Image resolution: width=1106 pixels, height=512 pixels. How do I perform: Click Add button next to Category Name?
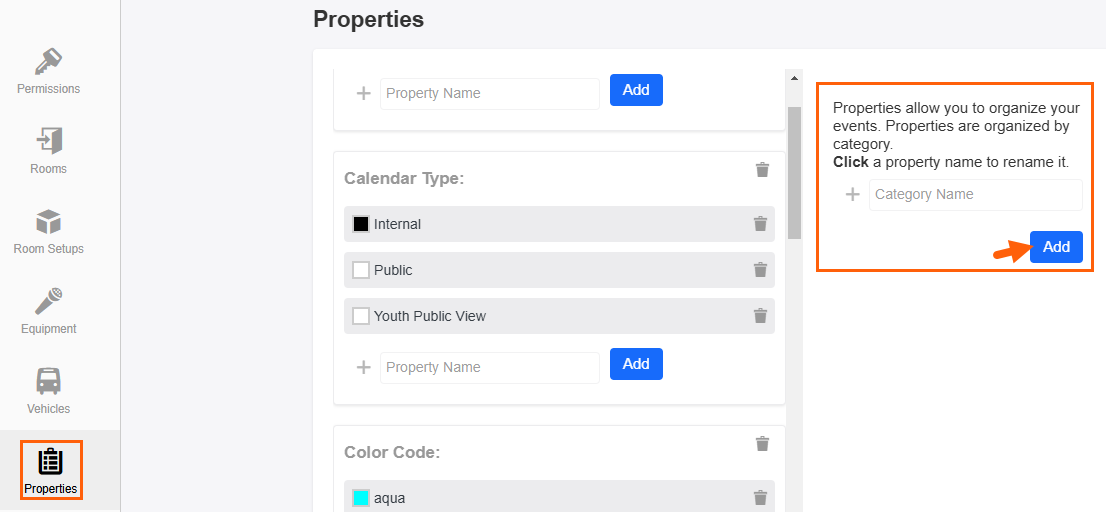click(x=1056, y=247)
